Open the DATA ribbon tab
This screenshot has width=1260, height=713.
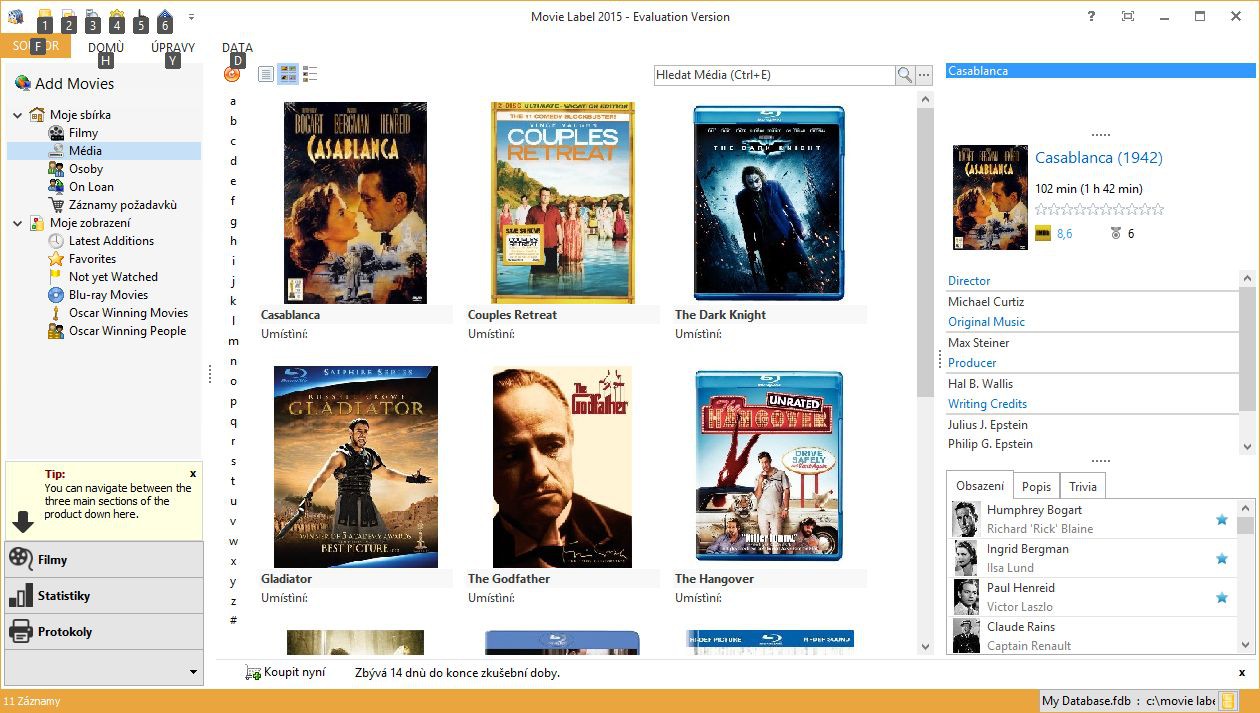point(237,47)
